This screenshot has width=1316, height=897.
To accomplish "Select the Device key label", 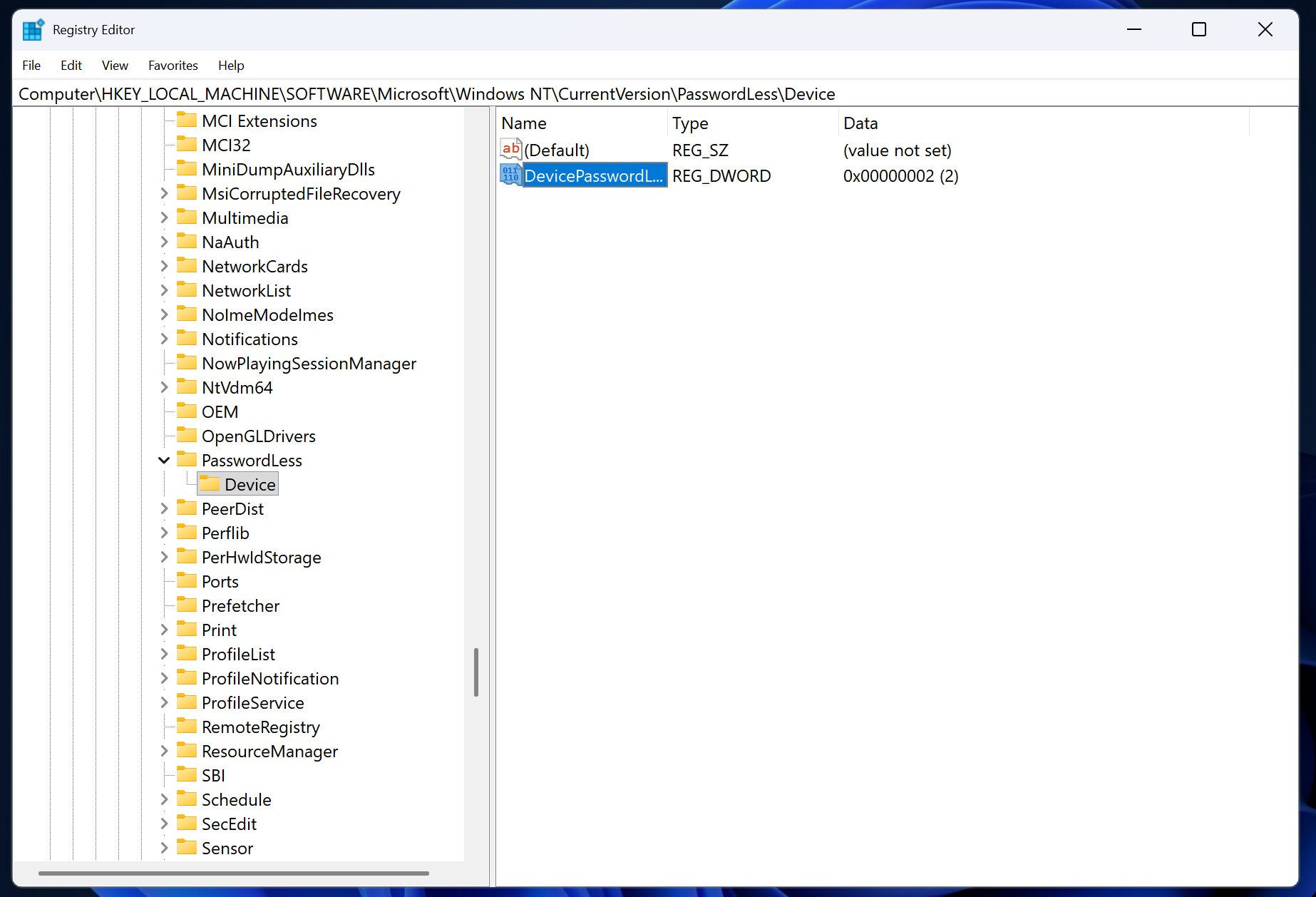I will point(250,485).
